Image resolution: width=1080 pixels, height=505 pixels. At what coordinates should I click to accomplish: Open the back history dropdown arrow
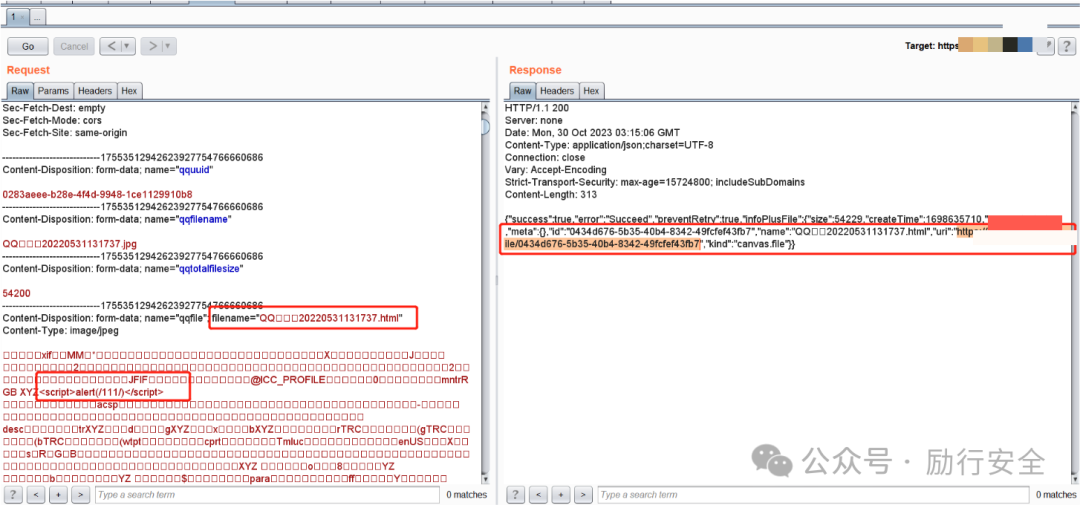point(128,46)
